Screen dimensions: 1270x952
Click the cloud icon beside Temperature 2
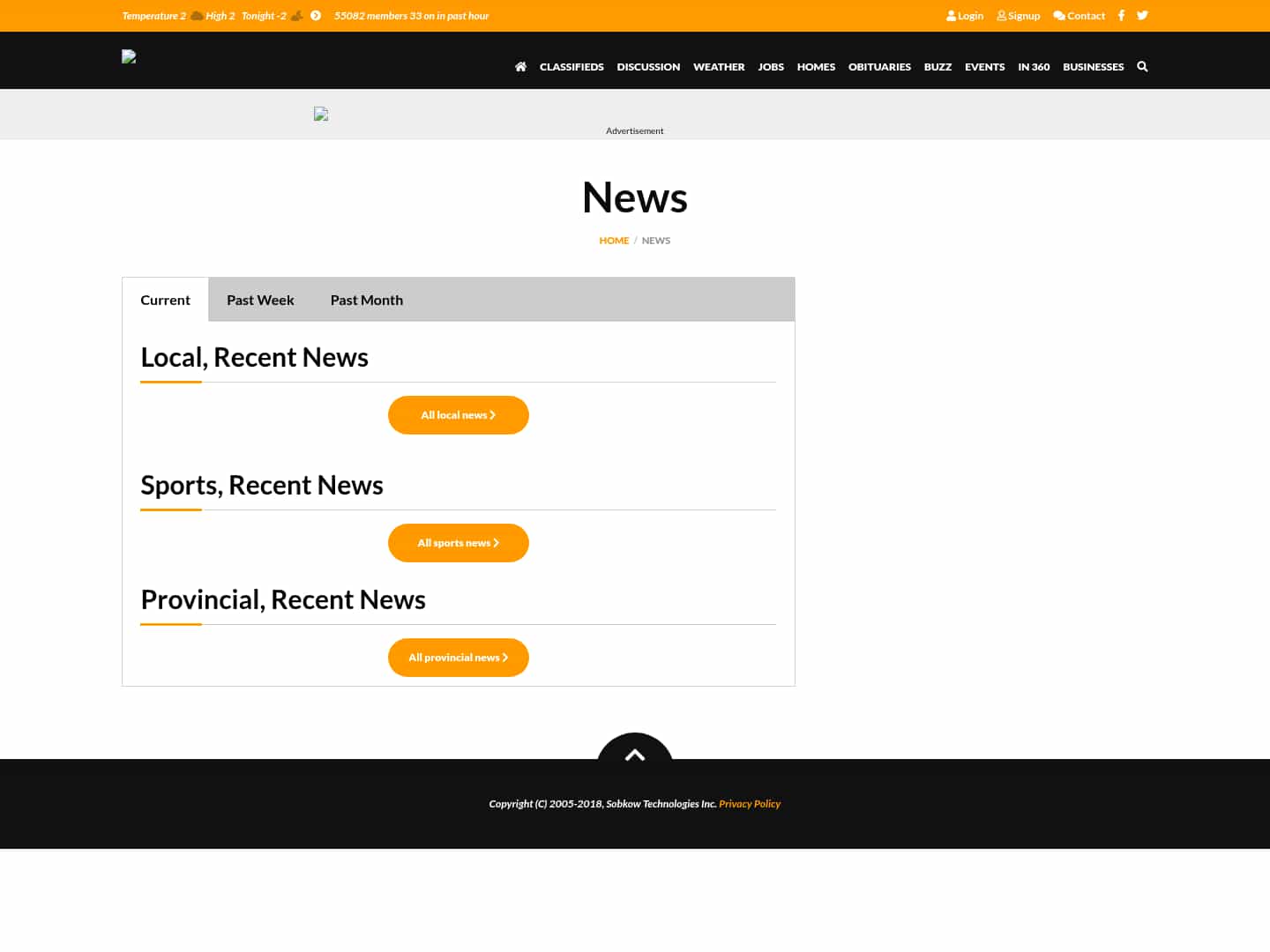pos(197,15)
